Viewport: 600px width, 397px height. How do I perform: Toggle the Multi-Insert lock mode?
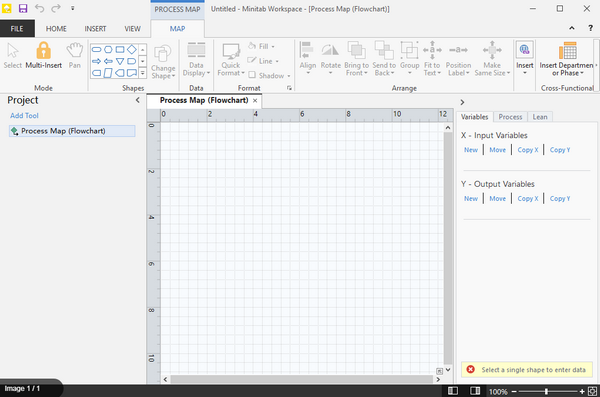[x=43, y=56]
